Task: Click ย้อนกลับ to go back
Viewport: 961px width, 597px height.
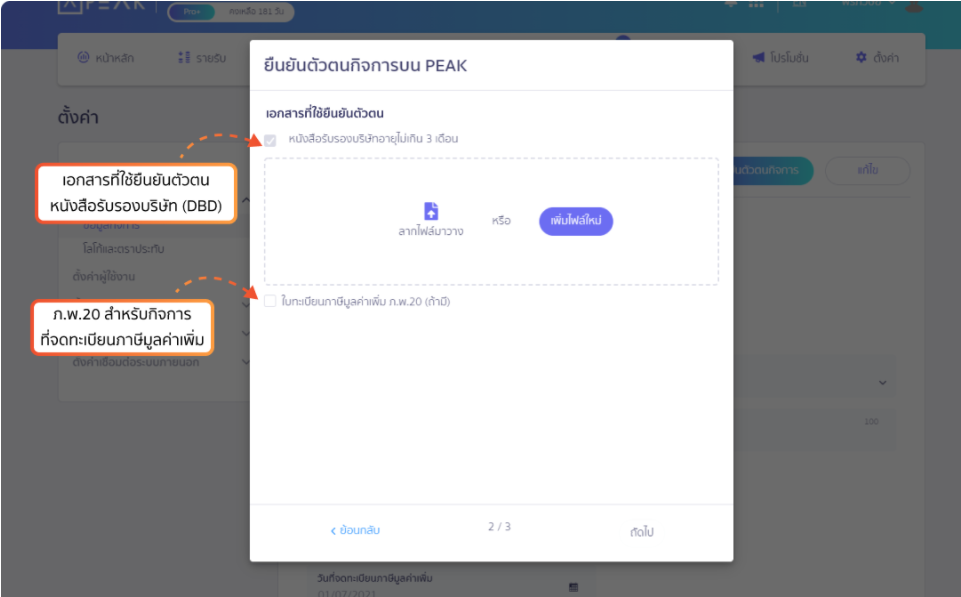Action: tap(355, 530)
